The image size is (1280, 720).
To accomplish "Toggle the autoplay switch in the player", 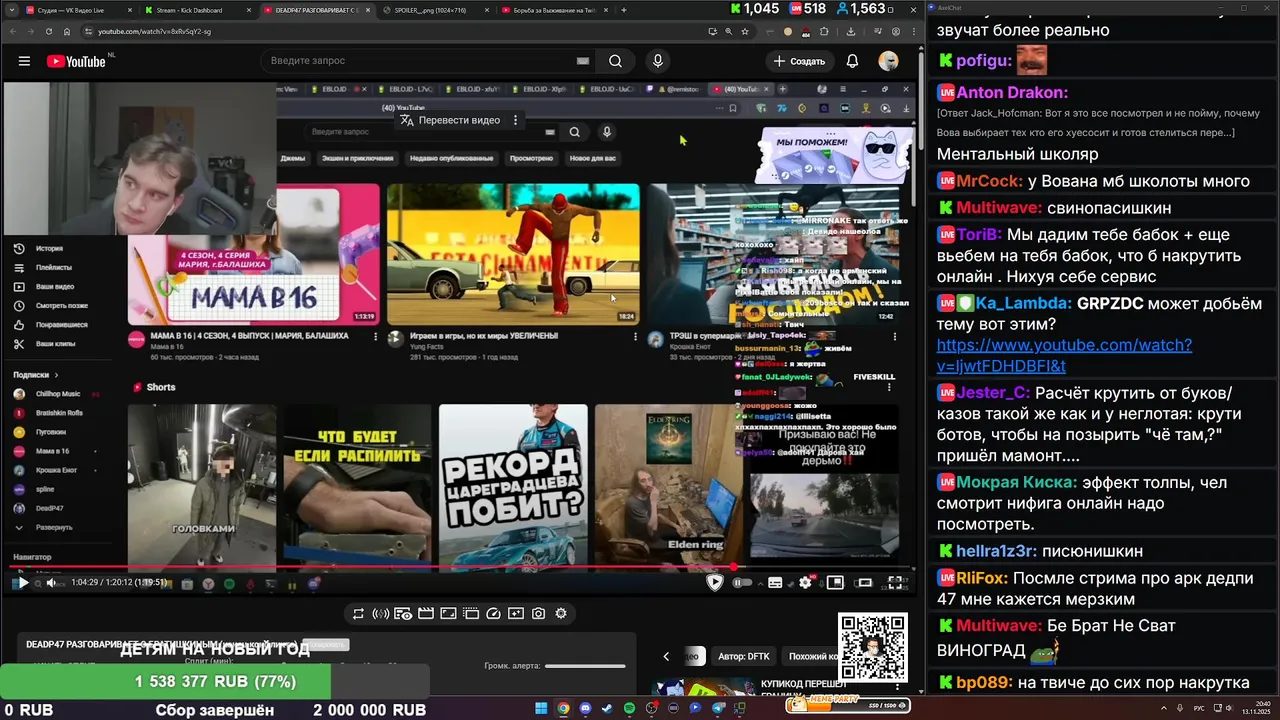I will point(742,582).
